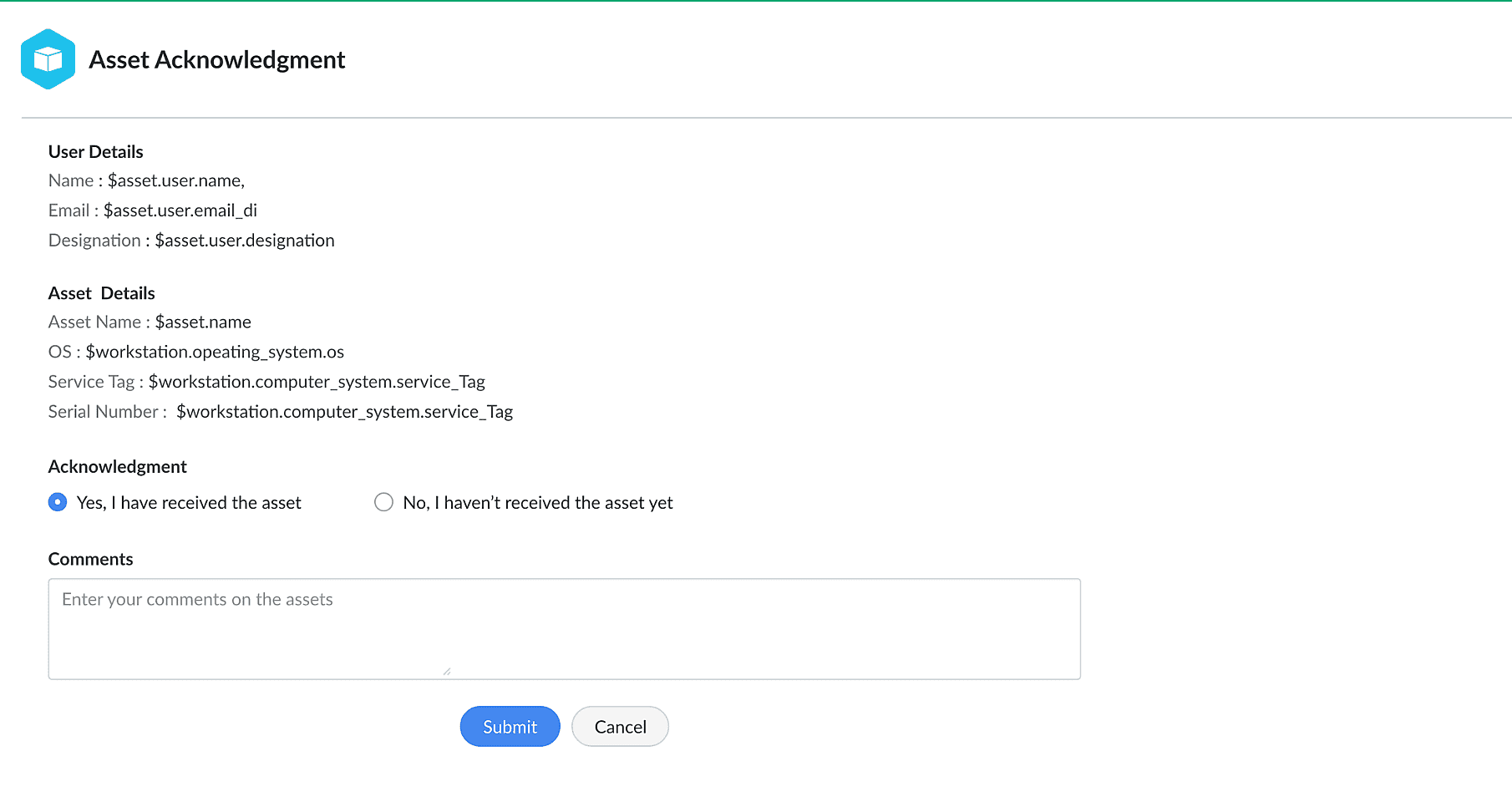Click the 'Designation' field label
This screenshot has width=1512, height=797.
[x=94, y=241]
